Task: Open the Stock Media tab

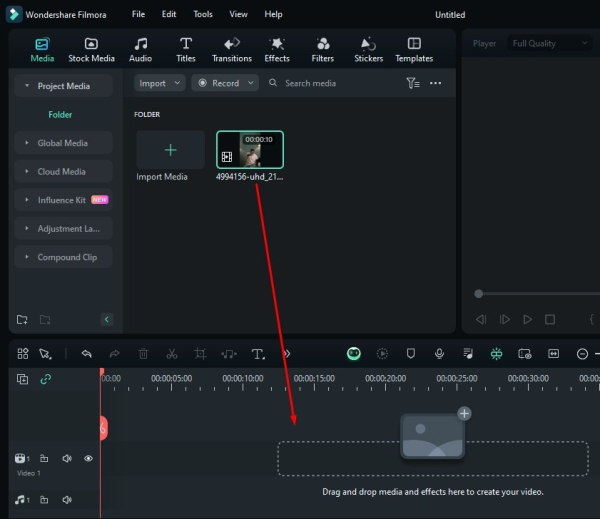Action: (x=91, y=50)
